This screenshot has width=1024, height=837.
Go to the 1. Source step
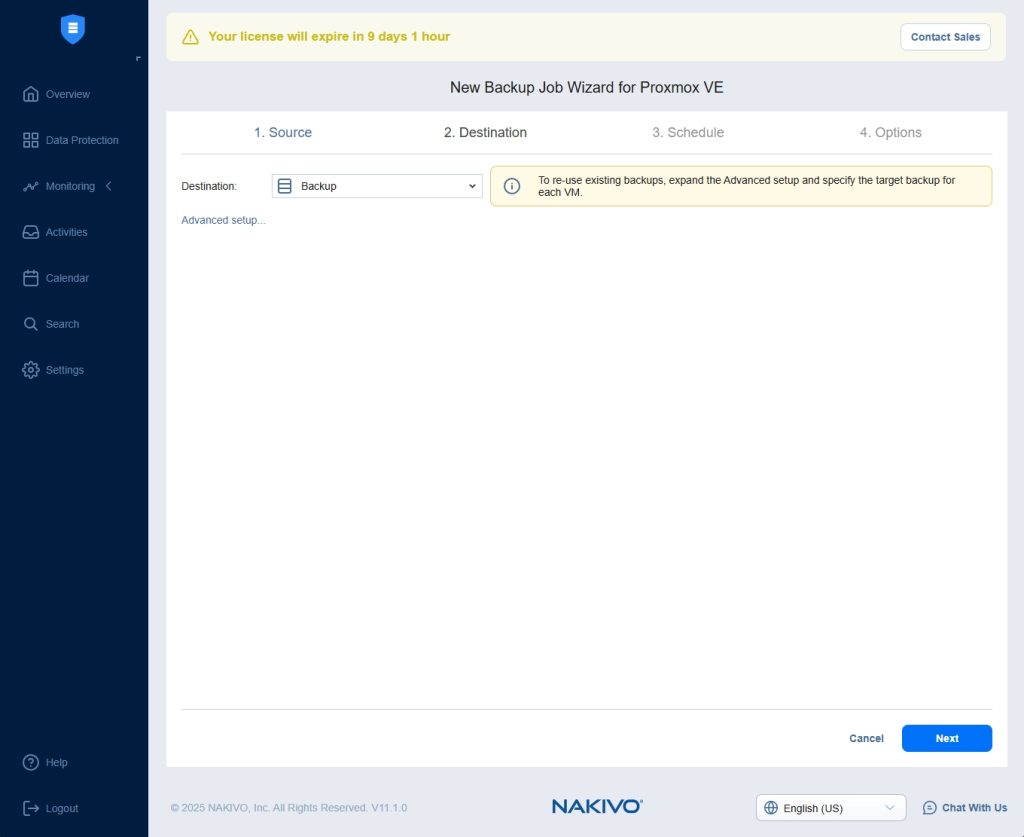[x=282, y=132]
